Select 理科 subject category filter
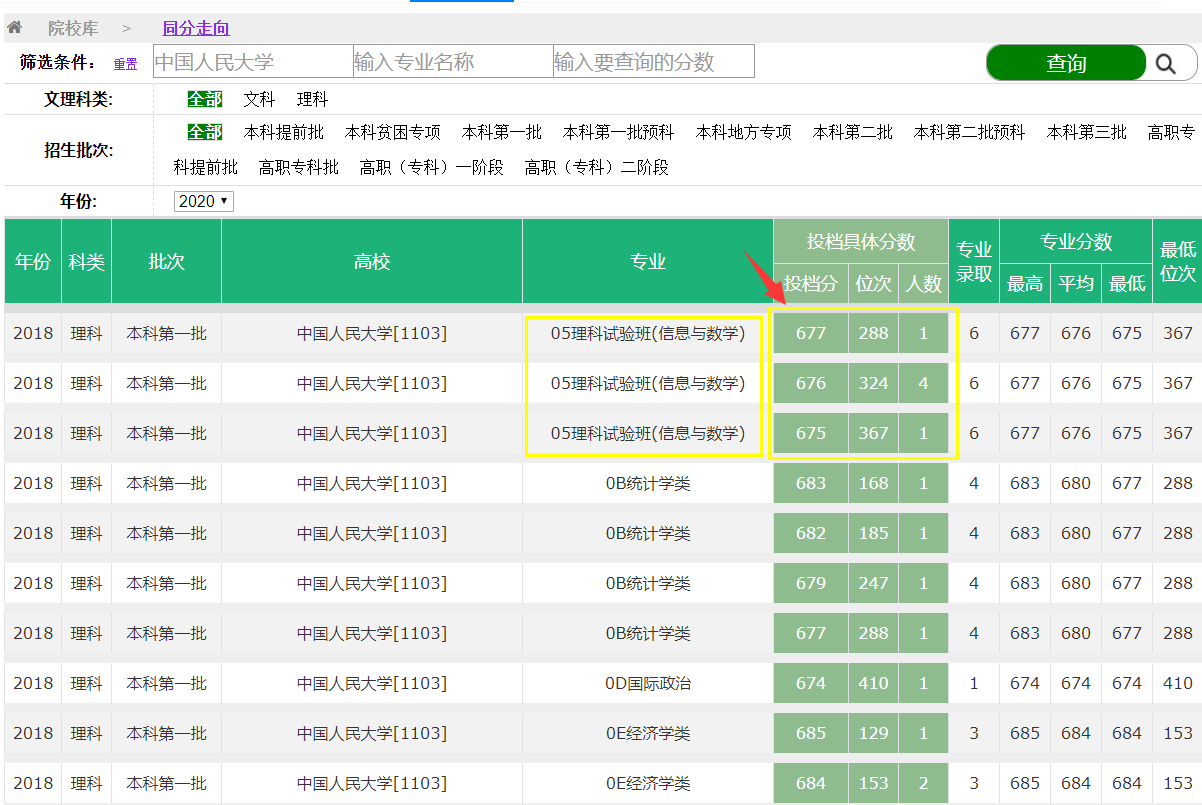 click(x=312, y=100)
